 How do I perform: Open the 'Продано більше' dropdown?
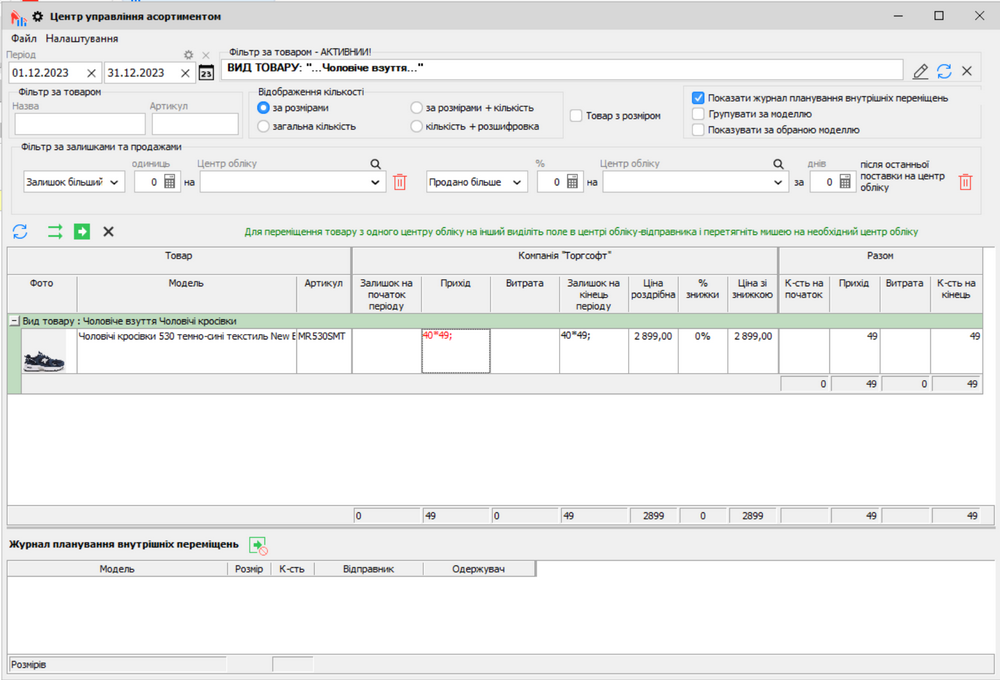tap(477, 182)
